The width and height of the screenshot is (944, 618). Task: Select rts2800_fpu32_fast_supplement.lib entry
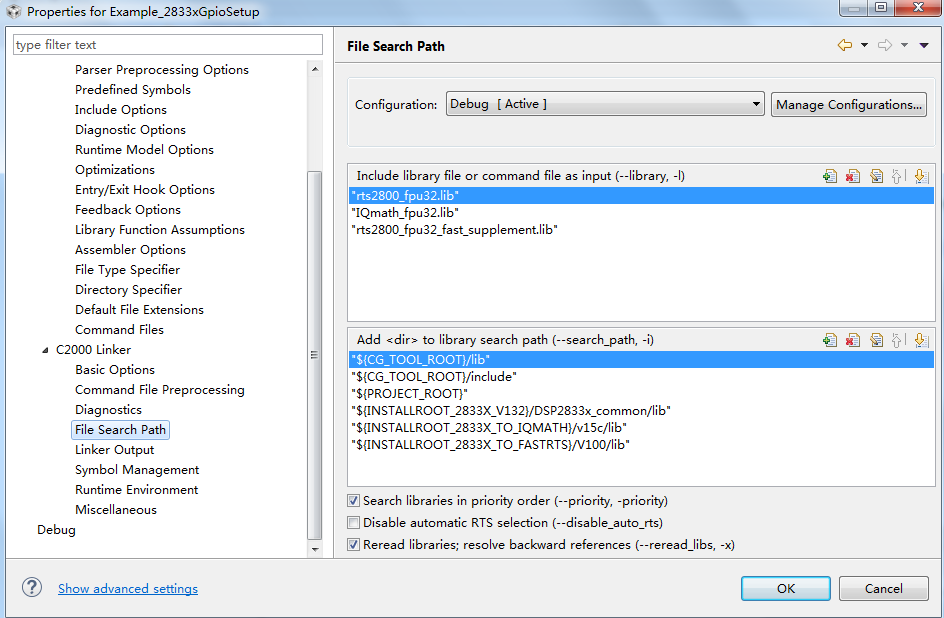(x=641, y=229)
